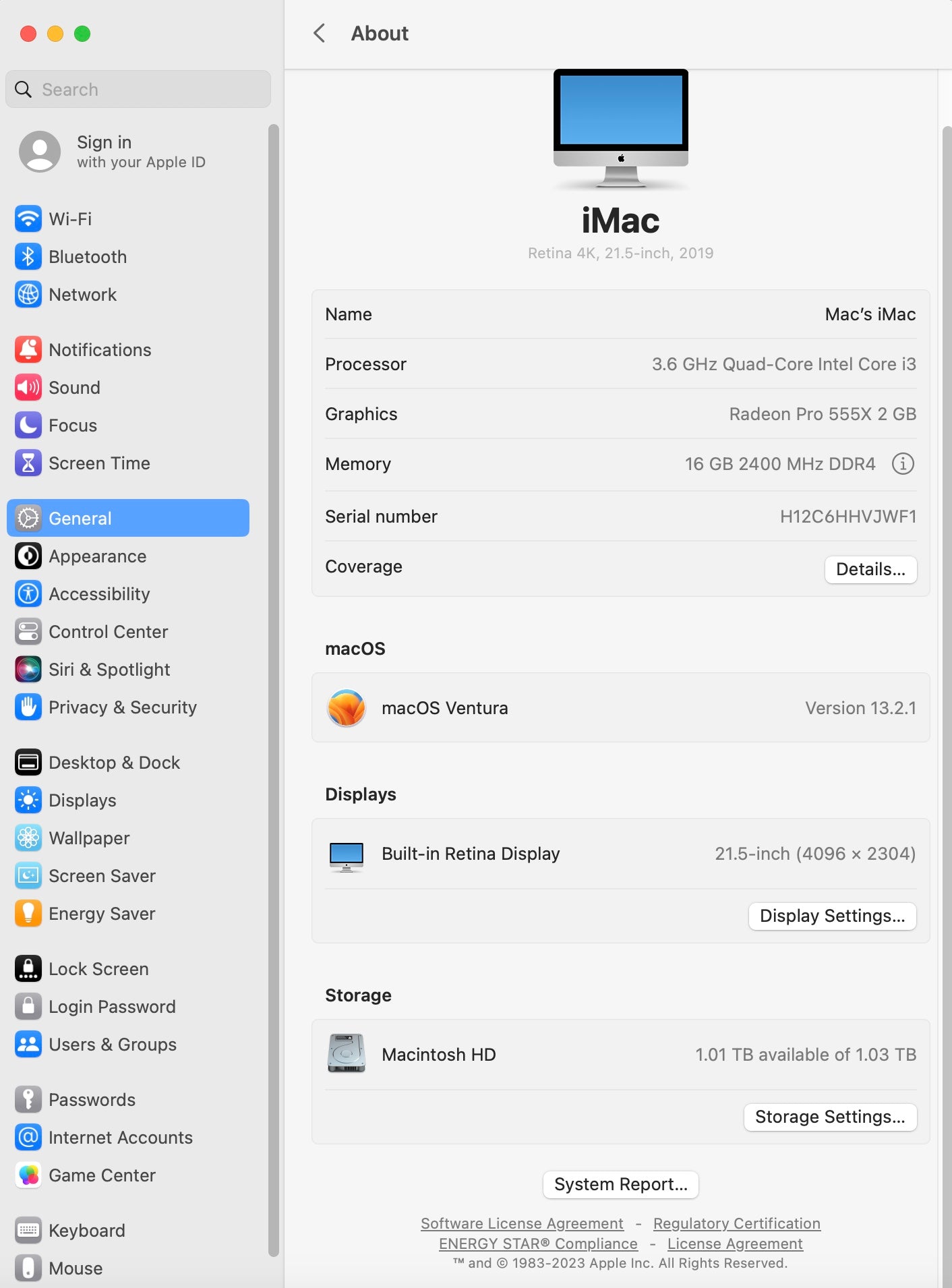Image resolution: width=952 pixels, height=1288 pixels.
Task: Click the Control Center icon
Action: click(28, 631)
